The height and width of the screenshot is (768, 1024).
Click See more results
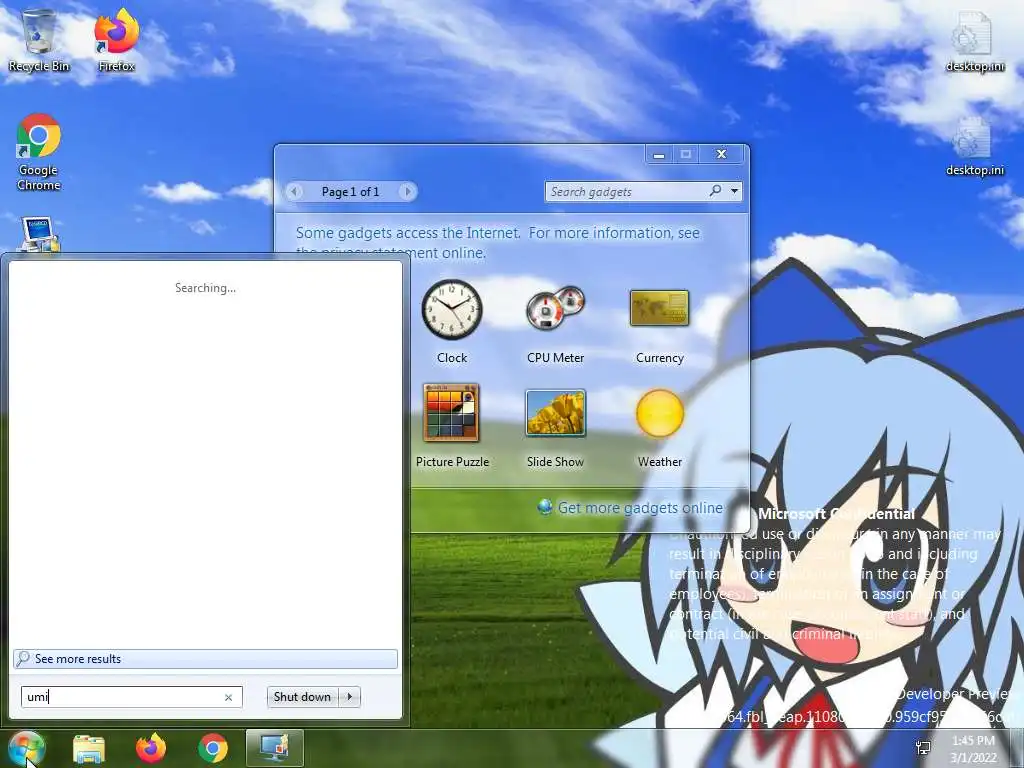click(x=205, y=659)
